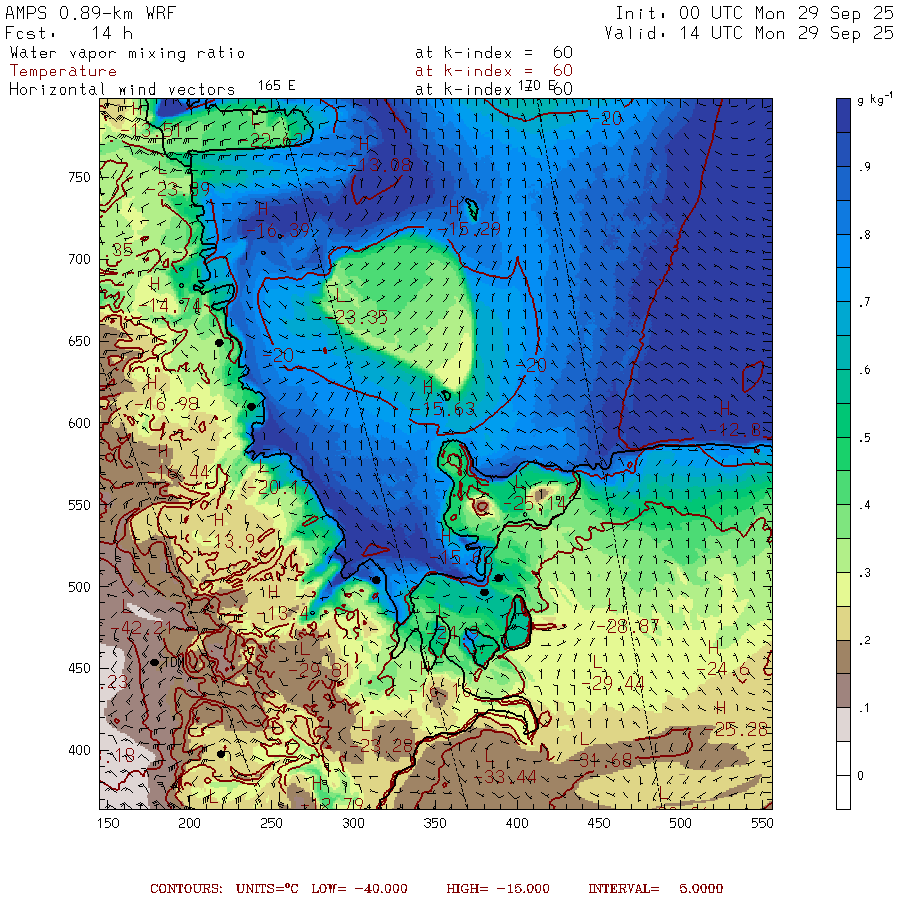Click the 'TDM' station label
Screen dimensions: 900x900
click(174, 662)
